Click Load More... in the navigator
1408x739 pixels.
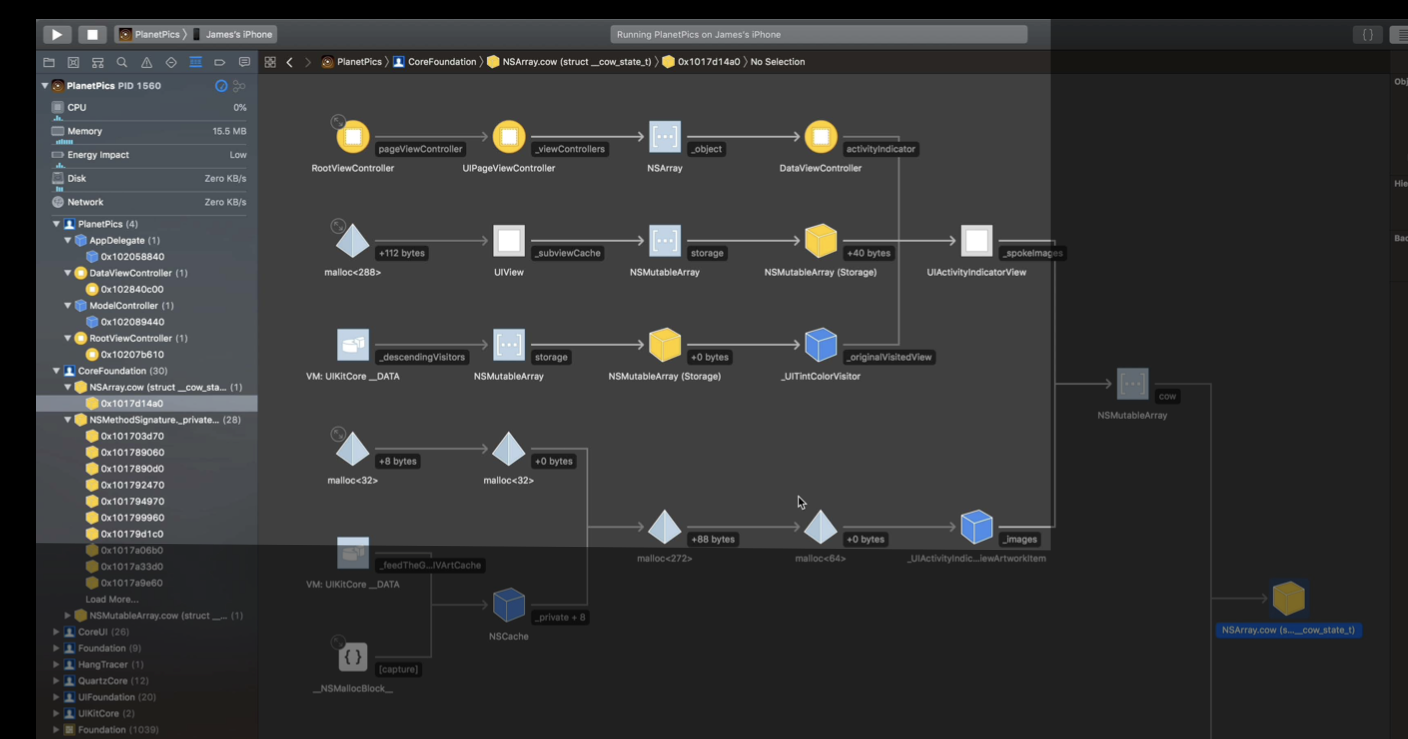112,600
